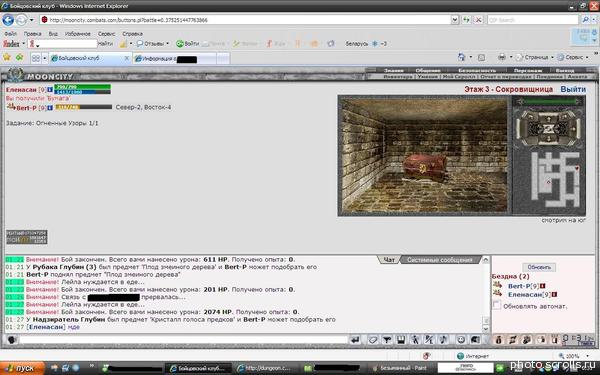Click the chat send arrow icon

tap(355, 340)
